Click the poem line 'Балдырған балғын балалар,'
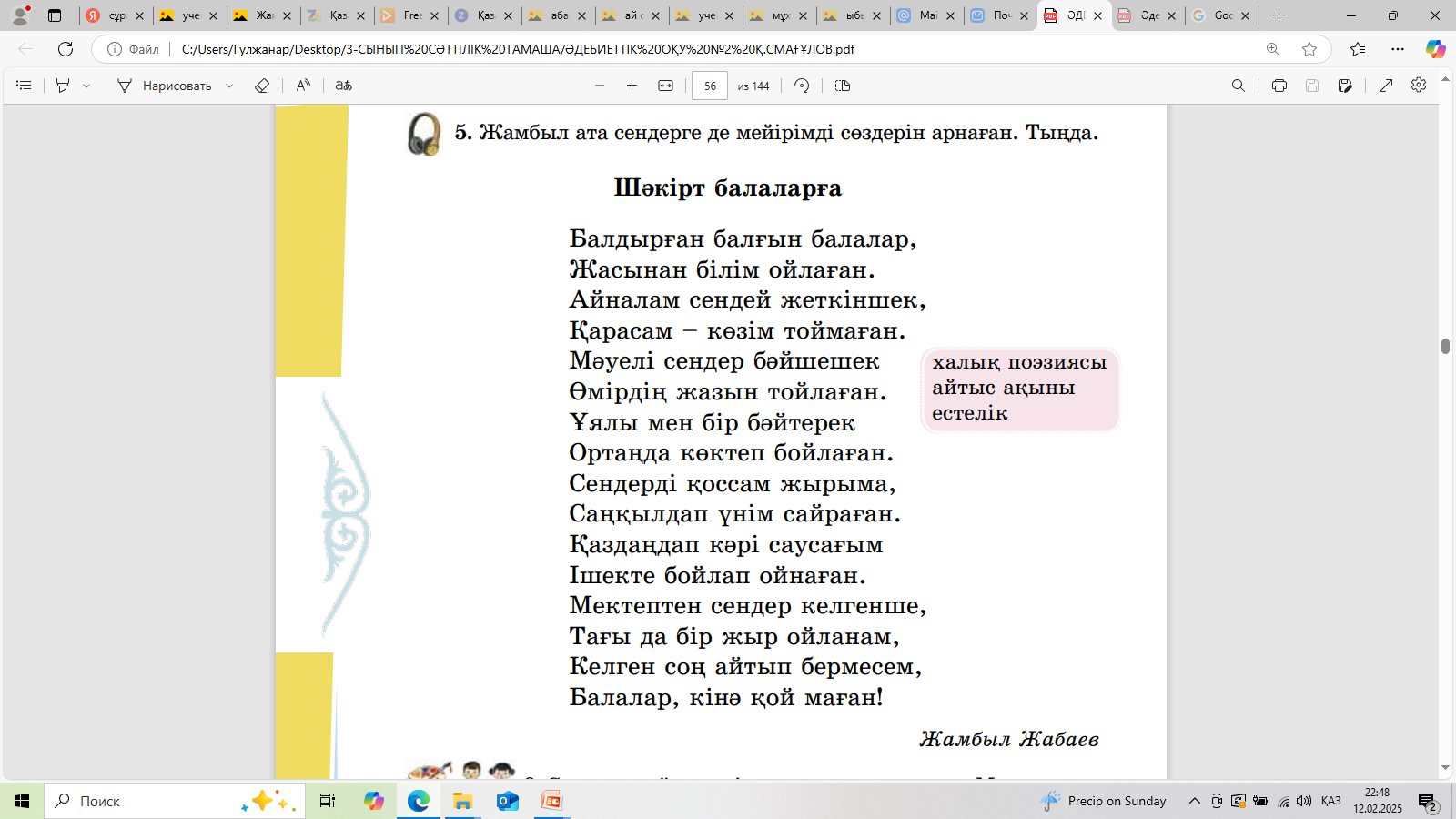 click(743, 239)
